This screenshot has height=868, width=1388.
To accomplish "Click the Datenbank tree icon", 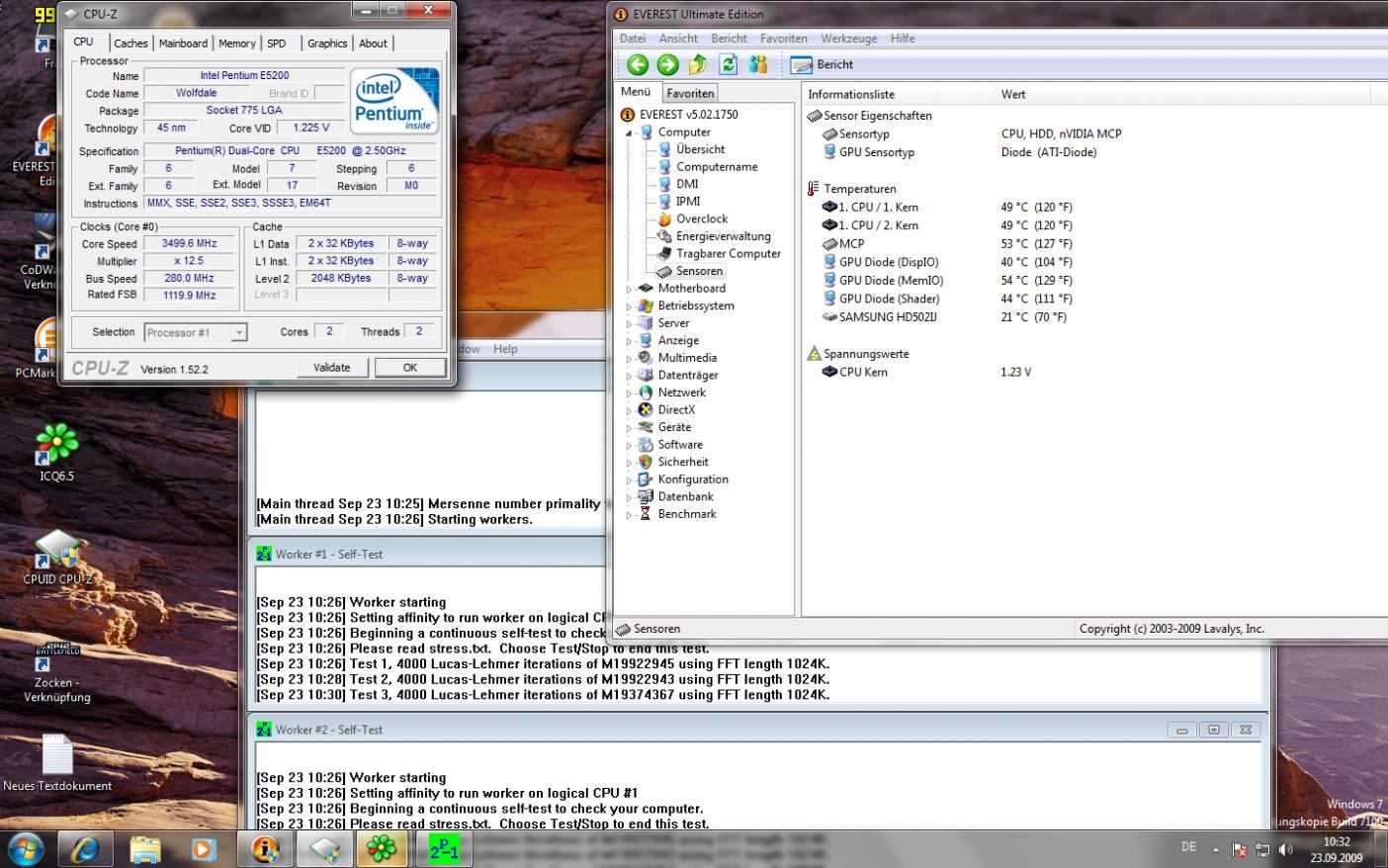I will 646,496.
